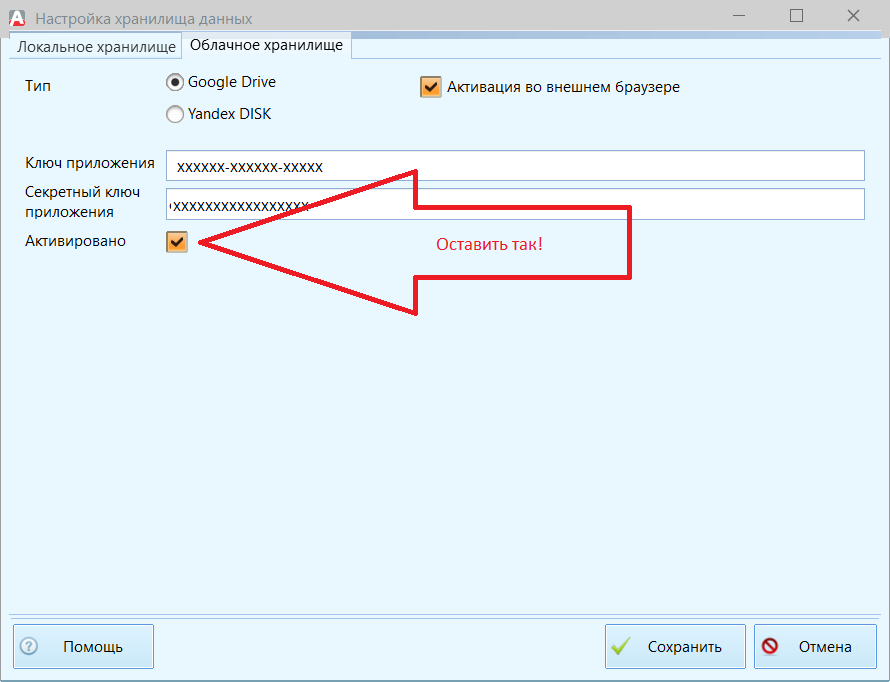
Task: Save settings with the Сохранить button
Action: tap(675, 646)
